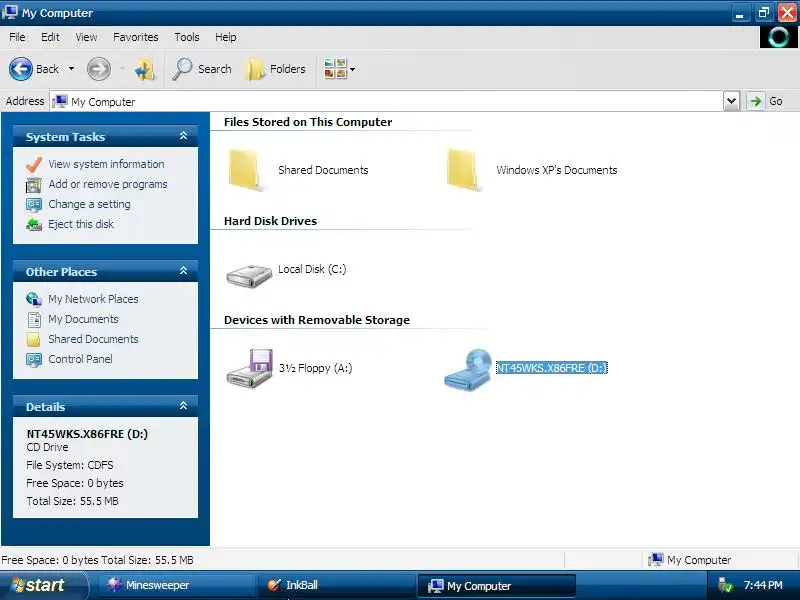Click the Shared Documents label in file list
800x600 pixels.
click(323, 170)
